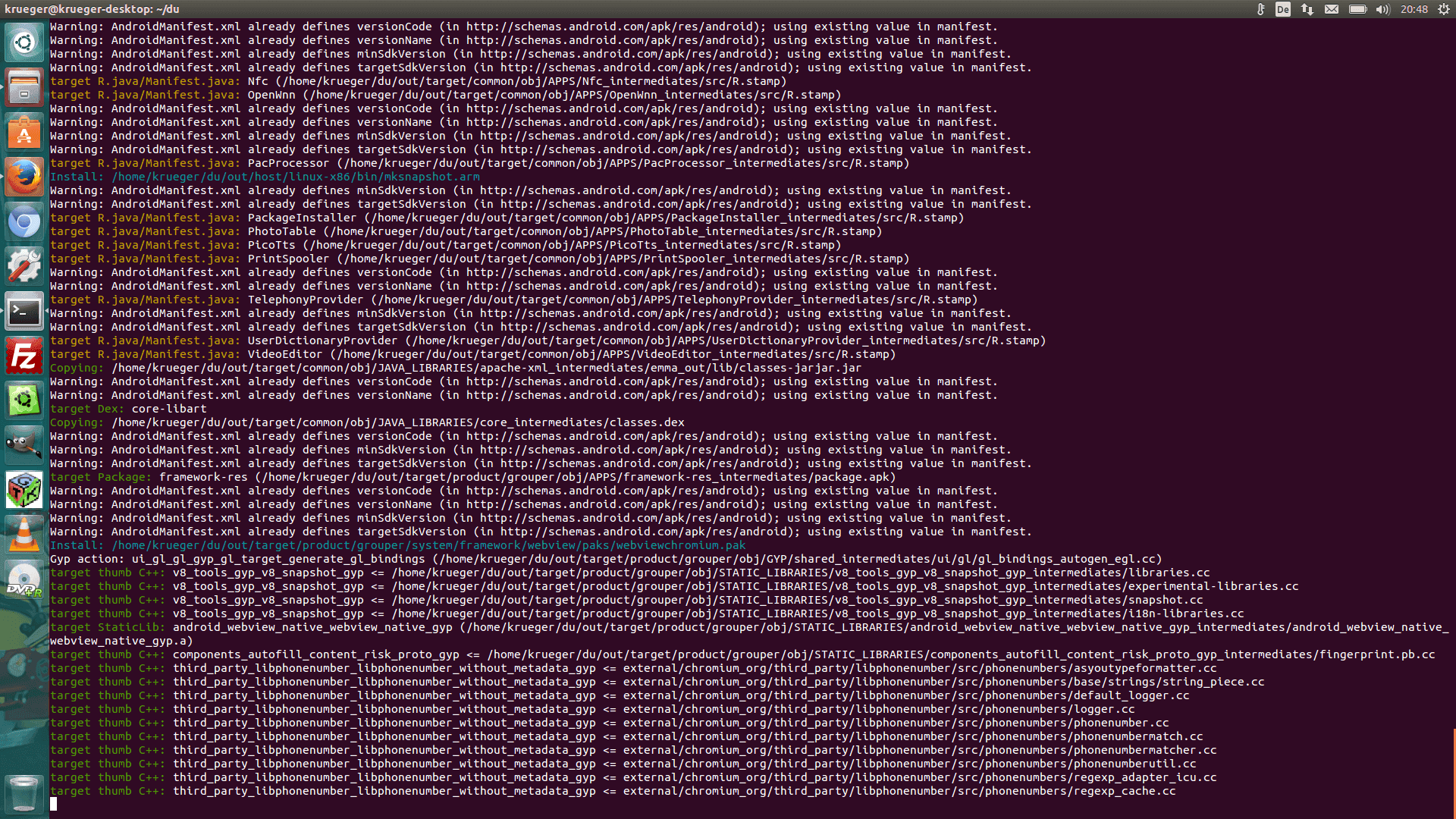This screenshot has height=819, width=1456.
Task: Click the libphonenumber line ending phonenumberutil.cc
Action: [623, 764]
